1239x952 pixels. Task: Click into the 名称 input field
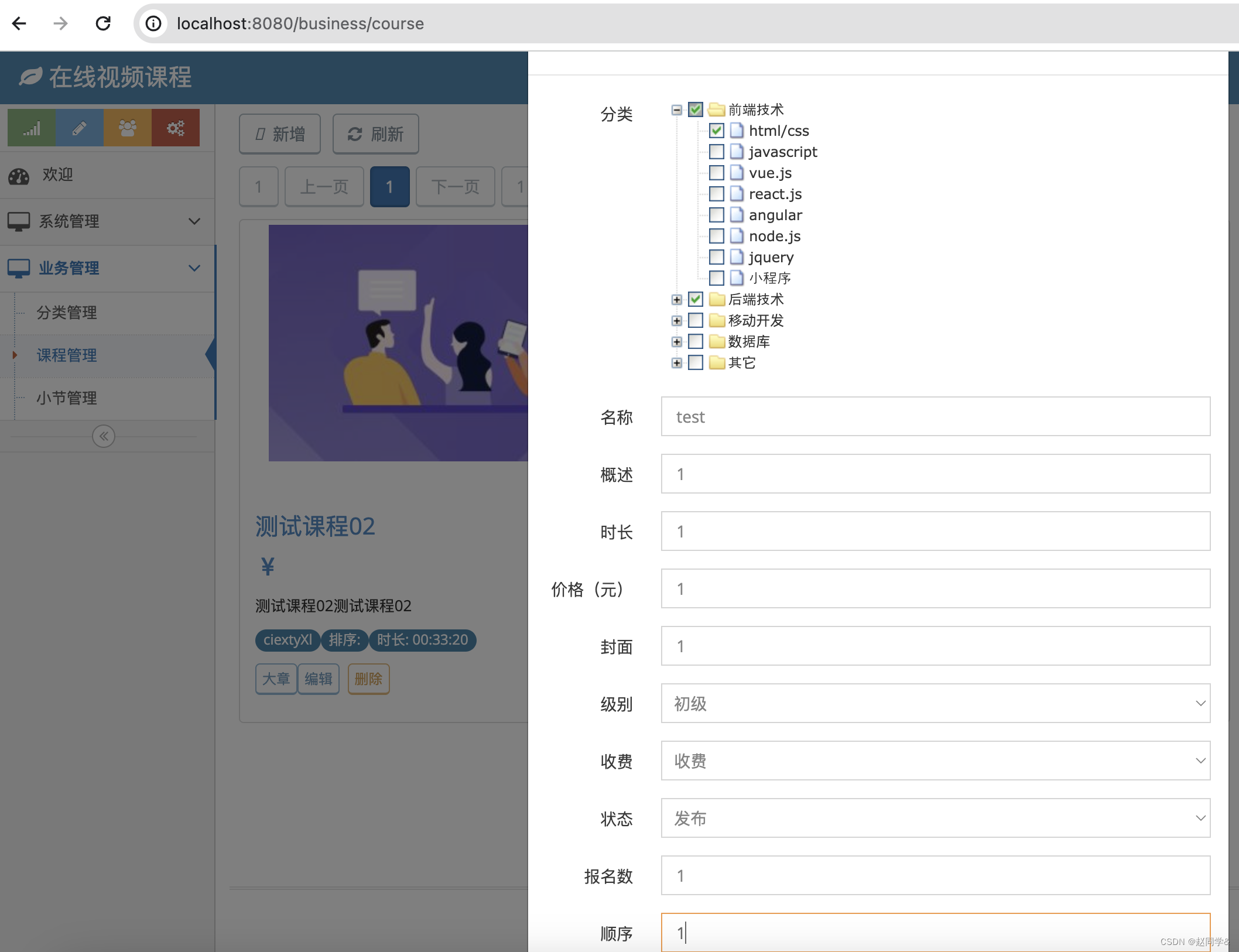point(935,416)
